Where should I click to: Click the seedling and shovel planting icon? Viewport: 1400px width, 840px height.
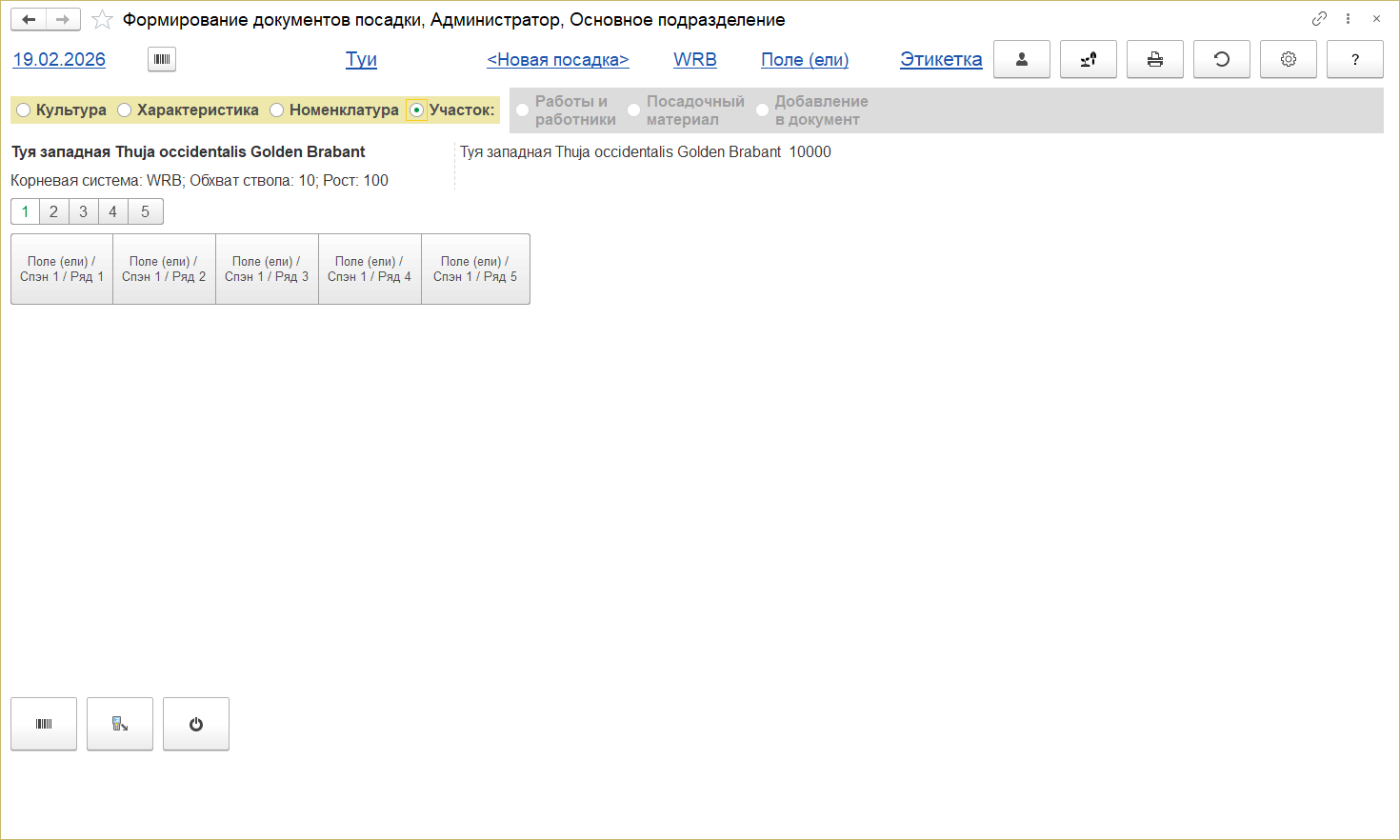coord(1089,59)
